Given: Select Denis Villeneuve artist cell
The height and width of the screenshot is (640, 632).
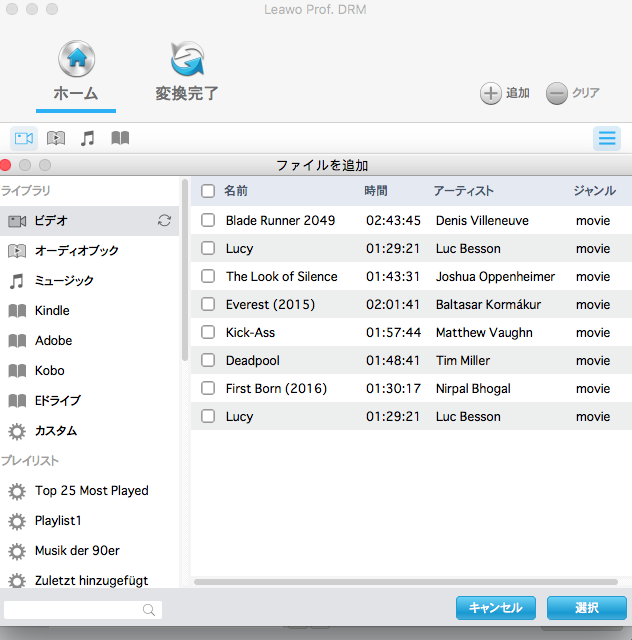Looking at the screenshot, I should 482,220.
